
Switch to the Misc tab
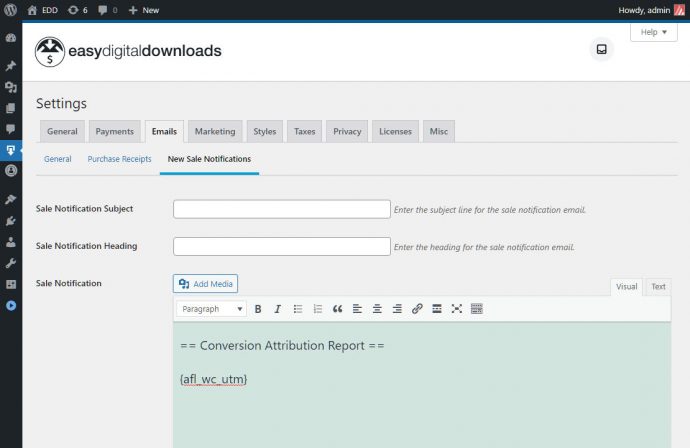coord(439,131)
